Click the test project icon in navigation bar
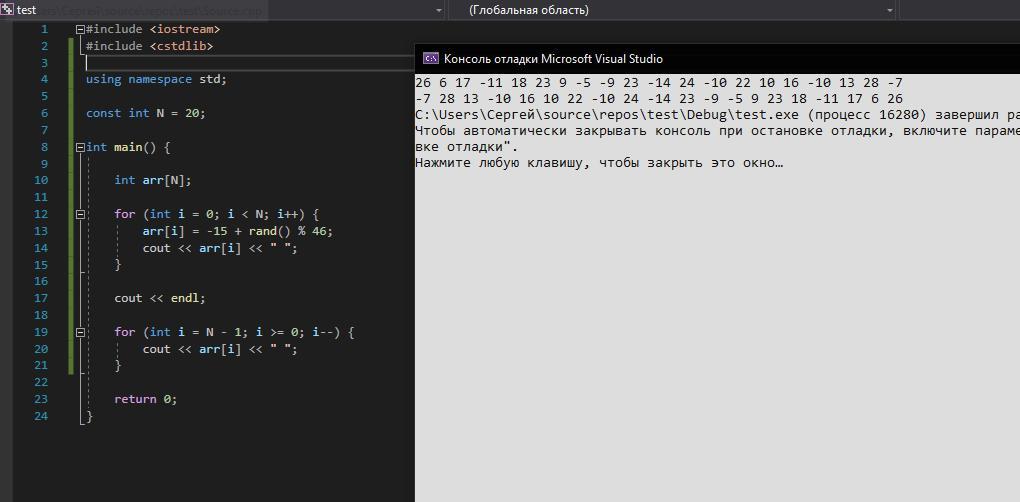Viewport: 1020px width, 502px height. (x=7, y=10)
